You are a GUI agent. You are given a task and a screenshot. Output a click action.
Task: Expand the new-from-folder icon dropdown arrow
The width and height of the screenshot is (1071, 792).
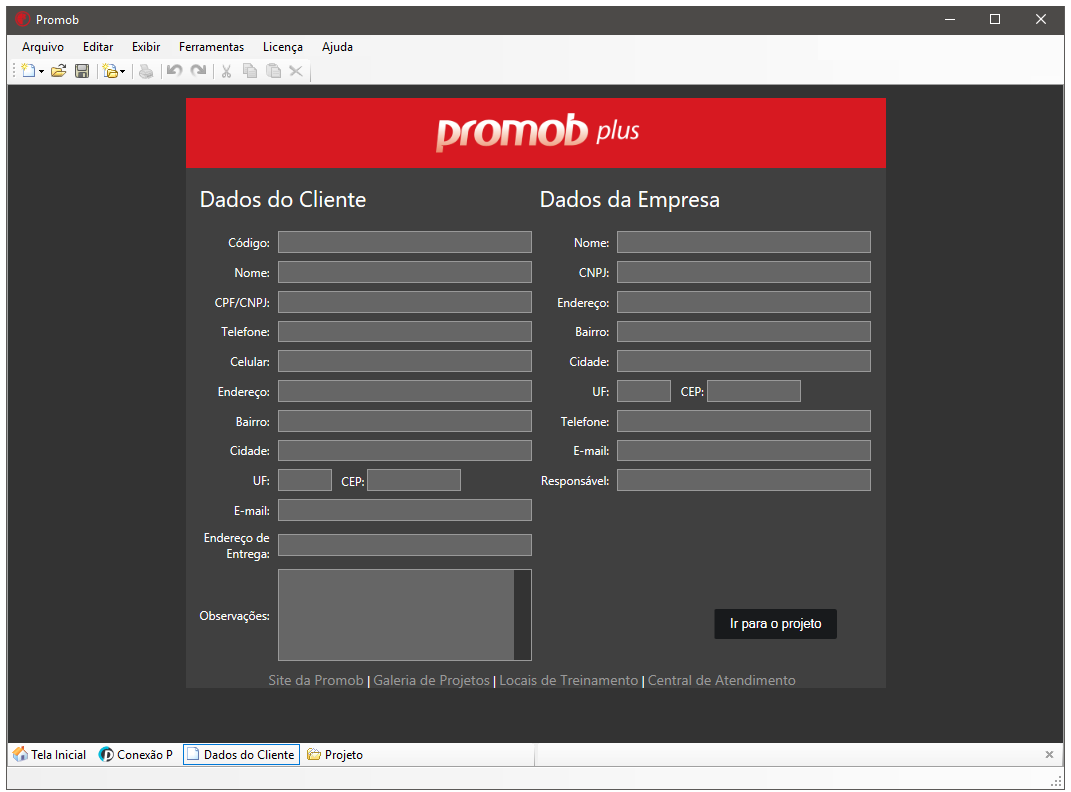[122, 71]
